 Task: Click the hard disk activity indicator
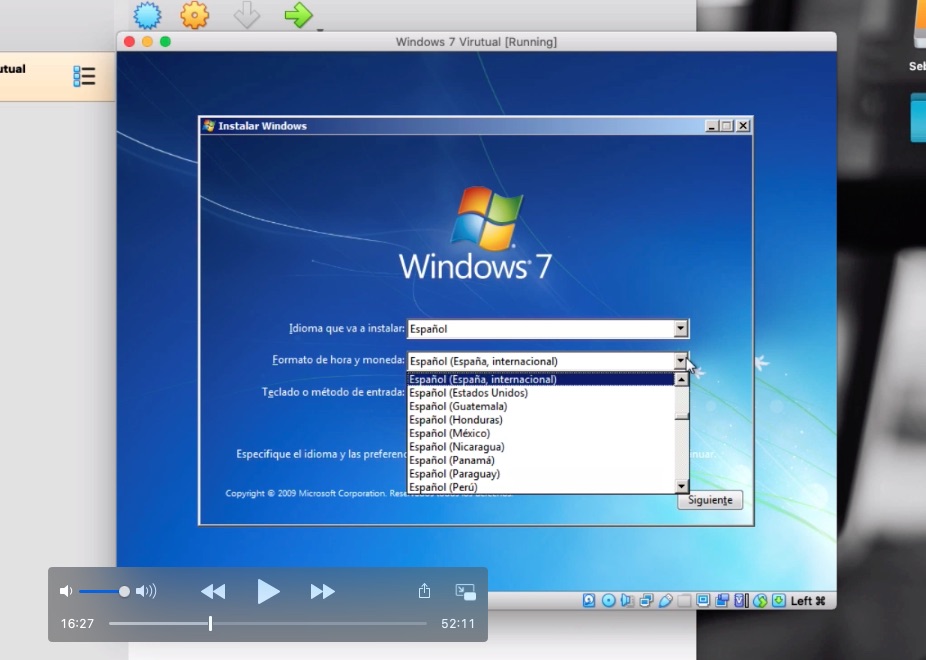[x=589, y=600]
